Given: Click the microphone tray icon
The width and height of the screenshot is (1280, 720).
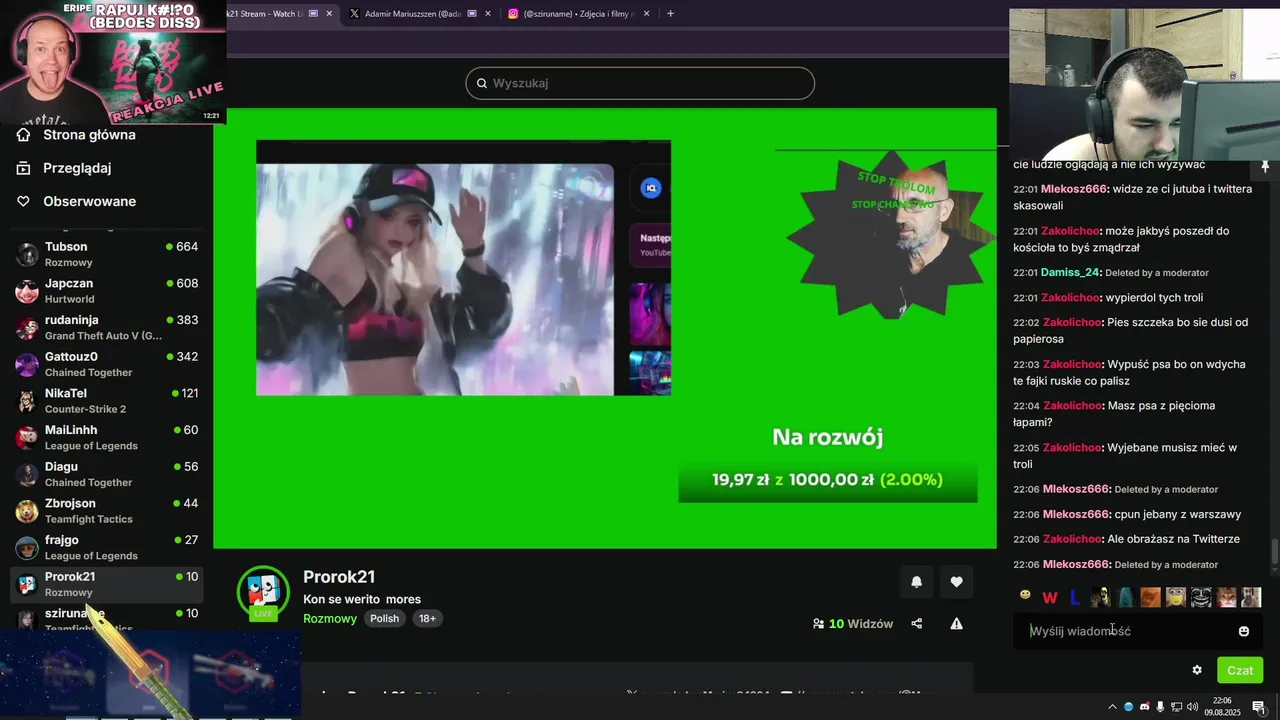Looking at the screenshot, I should tap(1160, 707).
